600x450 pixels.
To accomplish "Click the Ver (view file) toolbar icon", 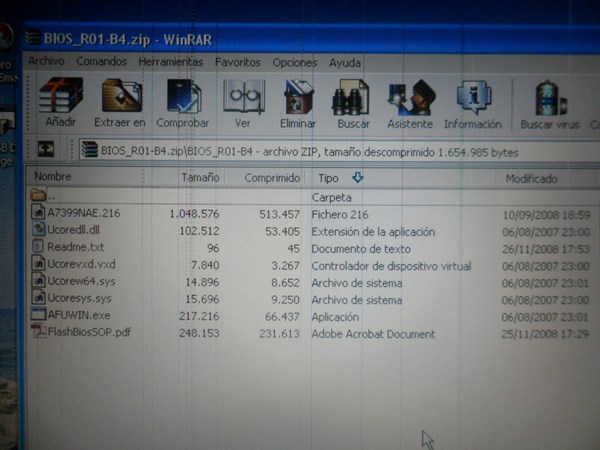I will click(x=244, y=96).
